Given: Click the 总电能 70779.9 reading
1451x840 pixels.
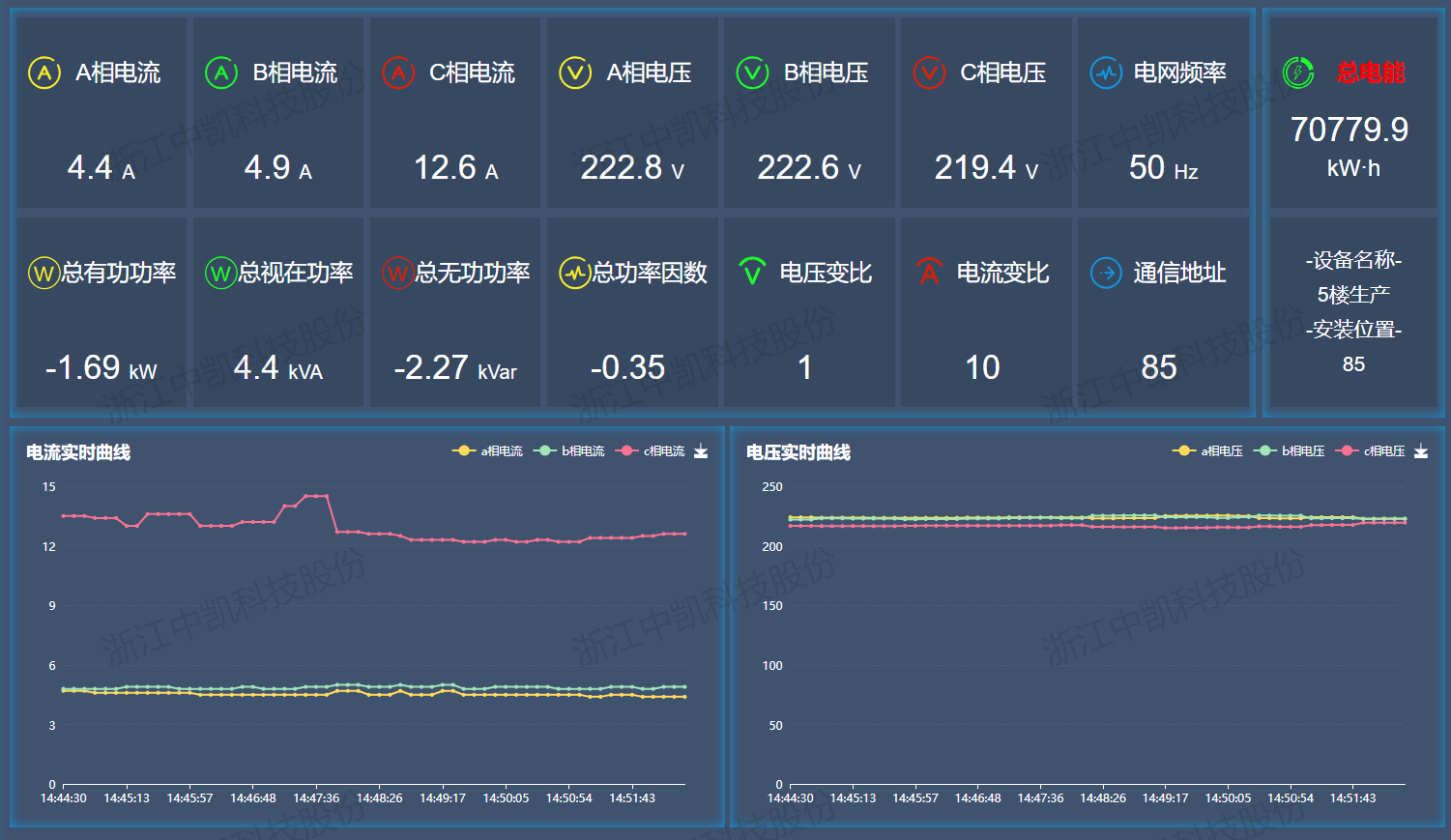Looking at the screenshot, I should (x=1349, y=130).
